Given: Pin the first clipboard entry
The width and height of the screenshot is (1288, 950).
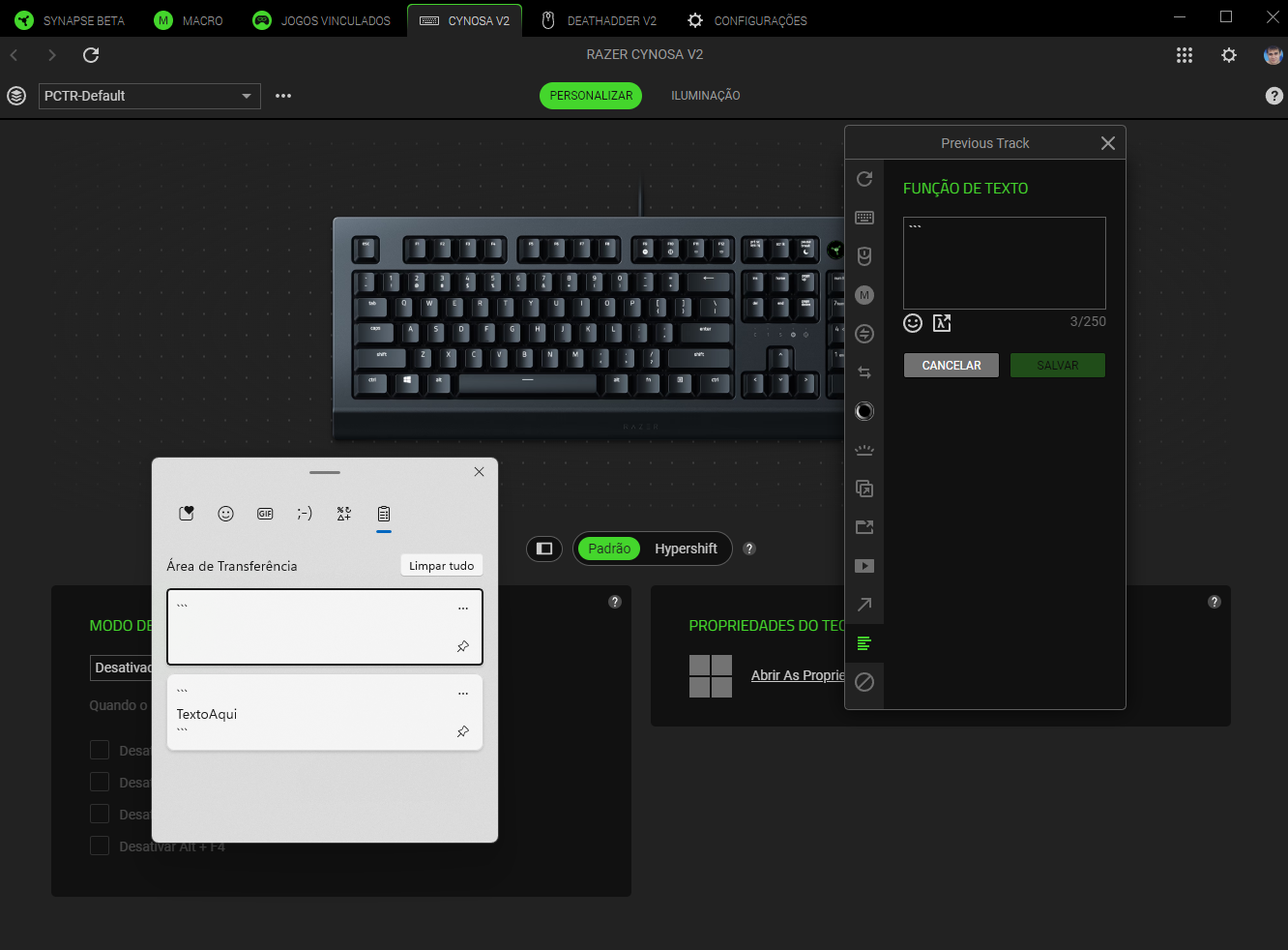Looking at the screenshot, I should pos(463,646).
